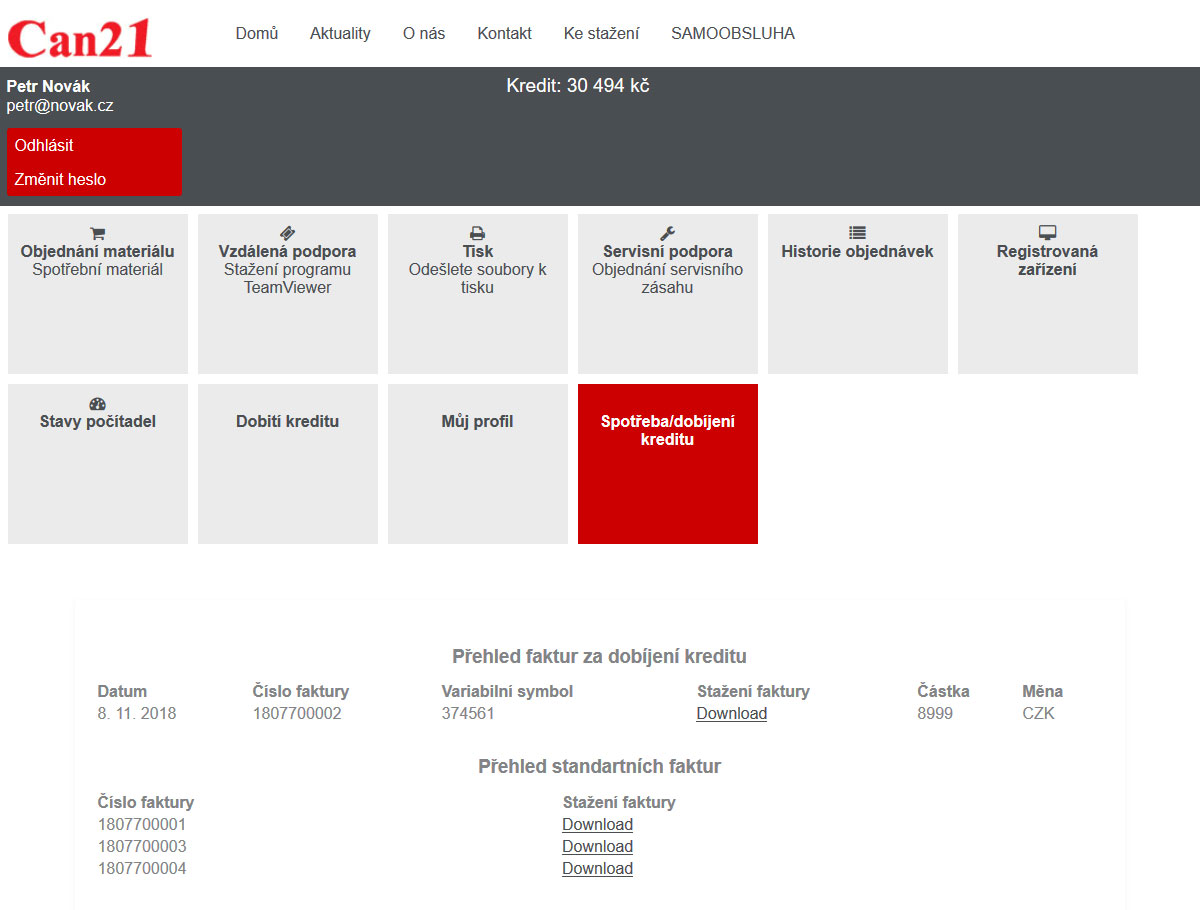
Task: Click the shopping cart icon for Objednání materiálu
Action: [x=97, y=233]
